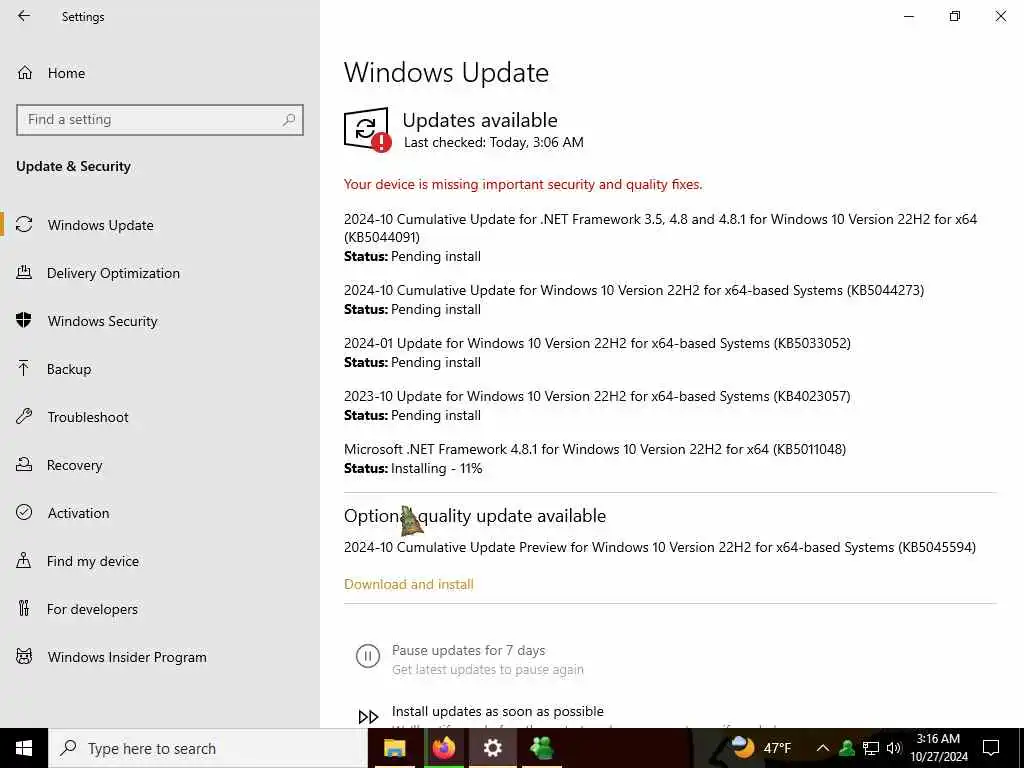Click the Last checked: Today, 3:06 AM text
Screen dimensions: 1024x768
(494, 142)
